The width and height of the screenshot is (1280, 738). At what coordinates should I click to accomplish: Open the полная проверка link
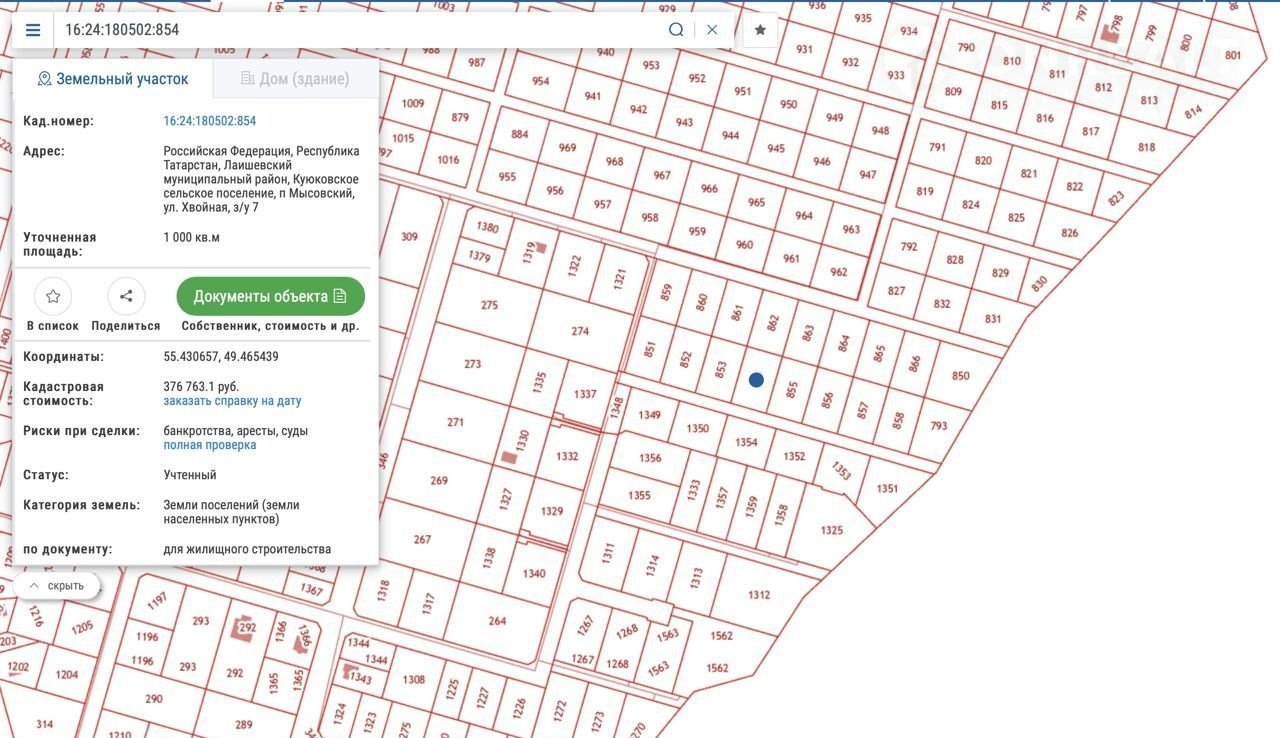(210, 445)
